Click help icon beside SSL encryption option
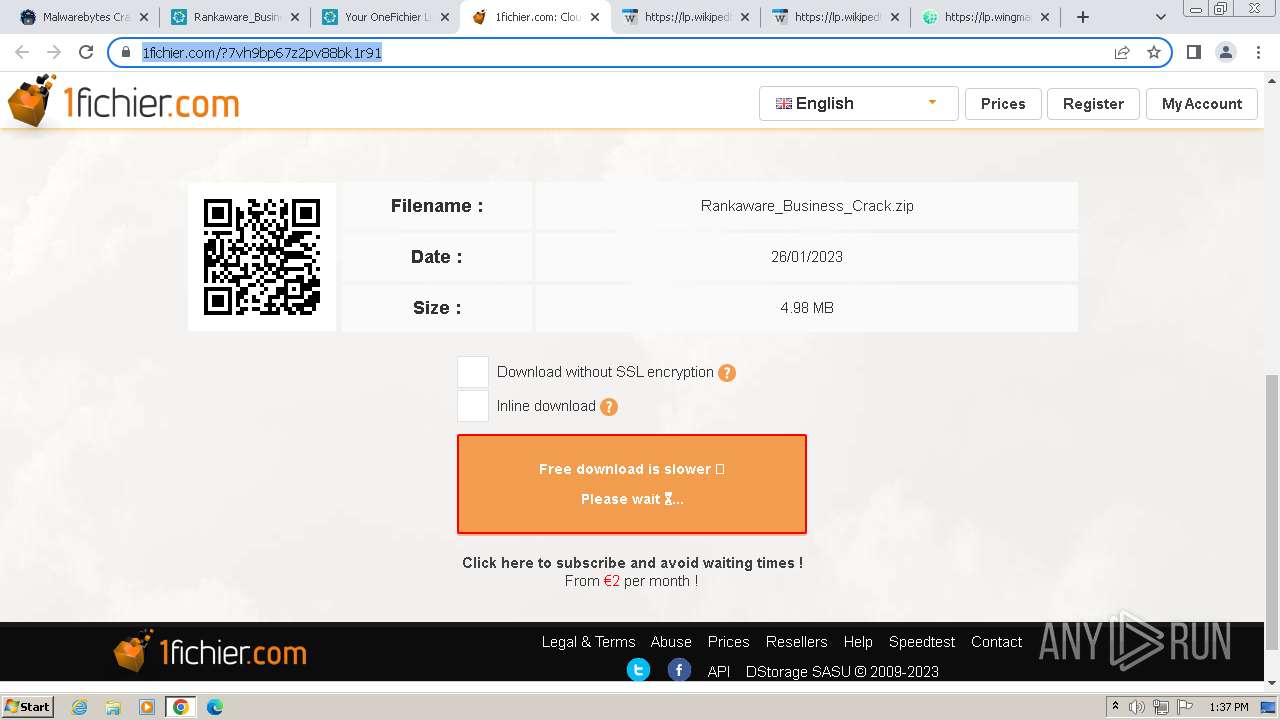Screen dimensions: 1280x720 click(727, 373)
